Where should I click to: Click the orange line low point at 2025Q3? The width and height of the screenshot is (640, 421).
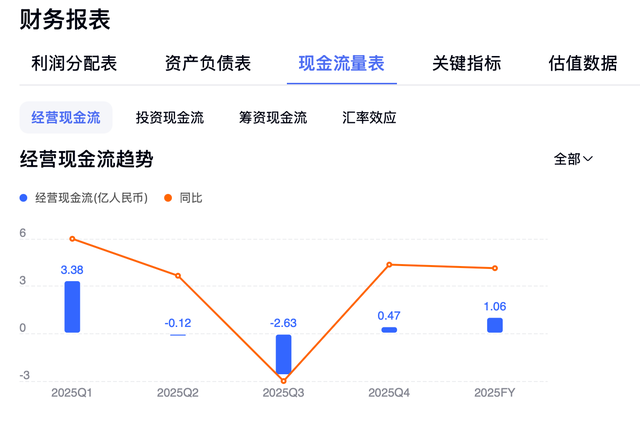point(283,381)
